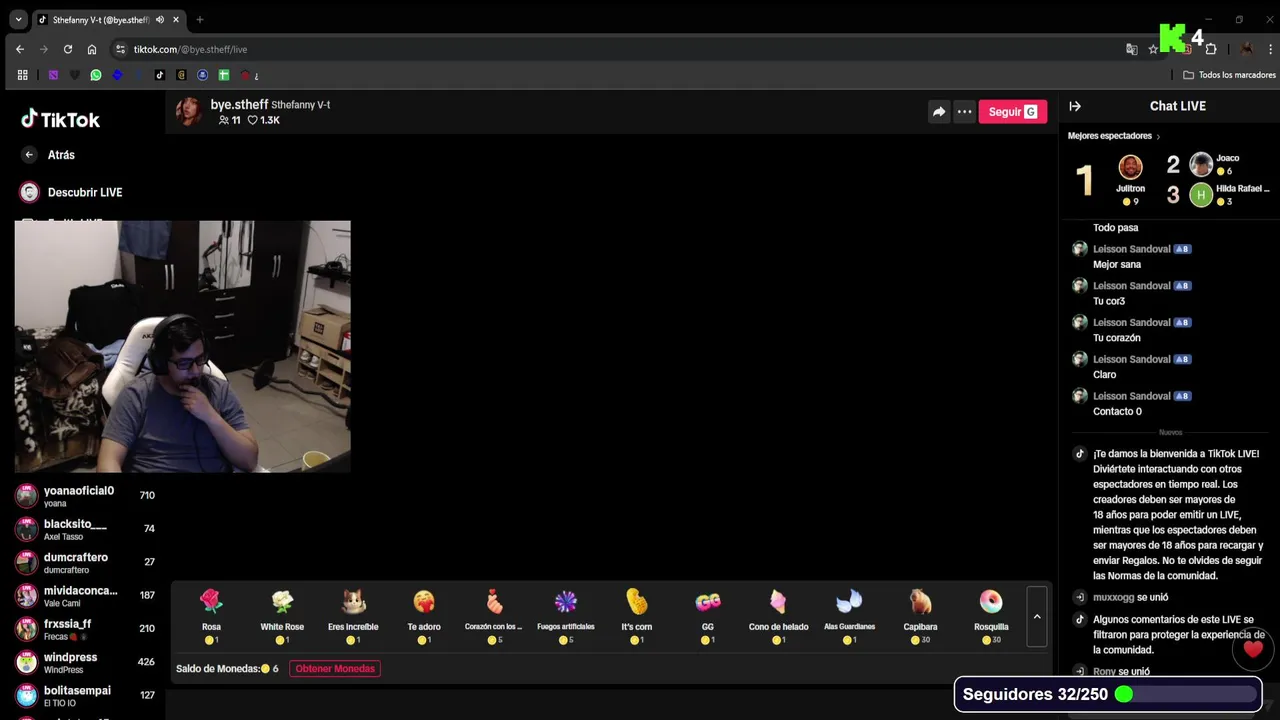
Task: Expand the gift tray arrow
Action: (1037, 616)
